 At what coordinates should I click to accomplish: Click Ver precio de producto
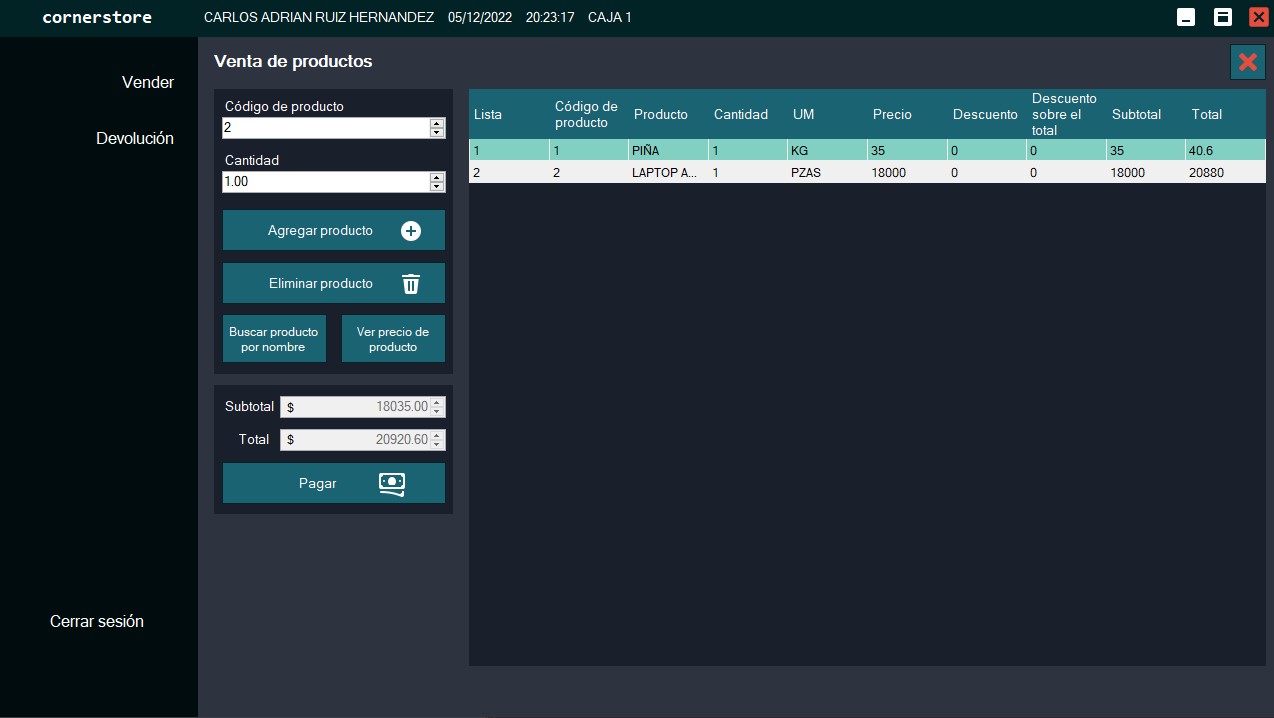(x=393, y=338)
